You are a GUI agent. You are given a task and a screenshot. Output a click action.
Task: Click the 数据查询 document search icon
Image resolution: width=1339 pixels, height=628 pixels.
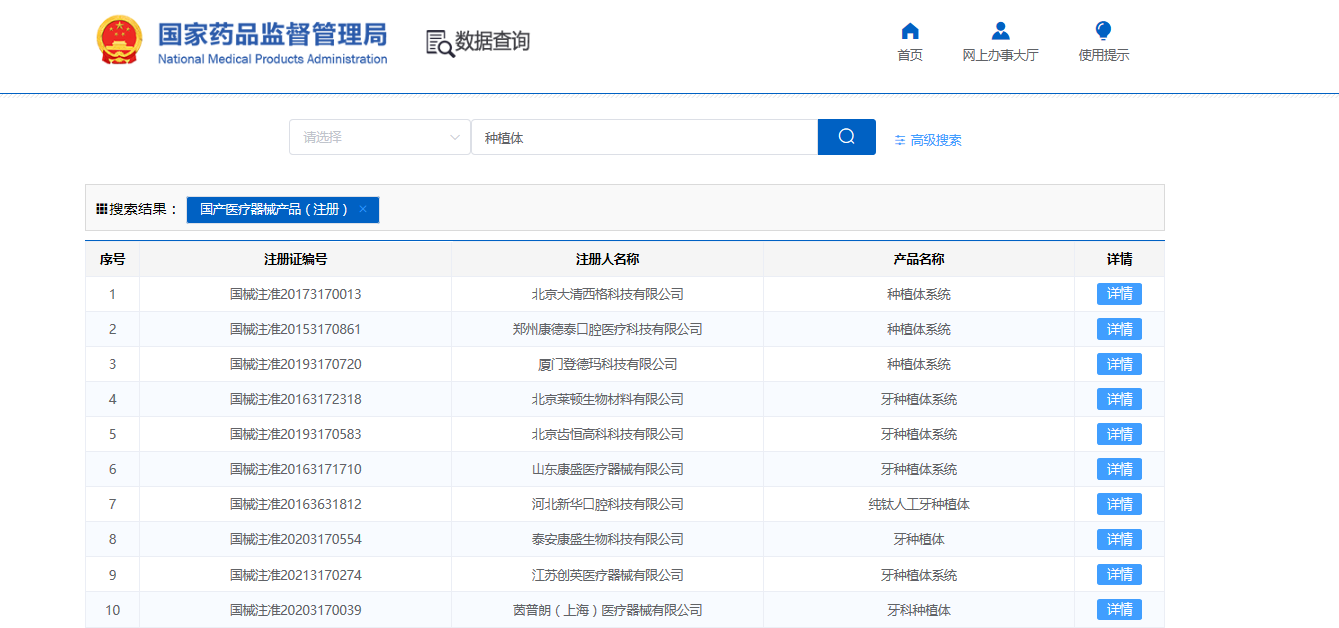pos(439,42)
